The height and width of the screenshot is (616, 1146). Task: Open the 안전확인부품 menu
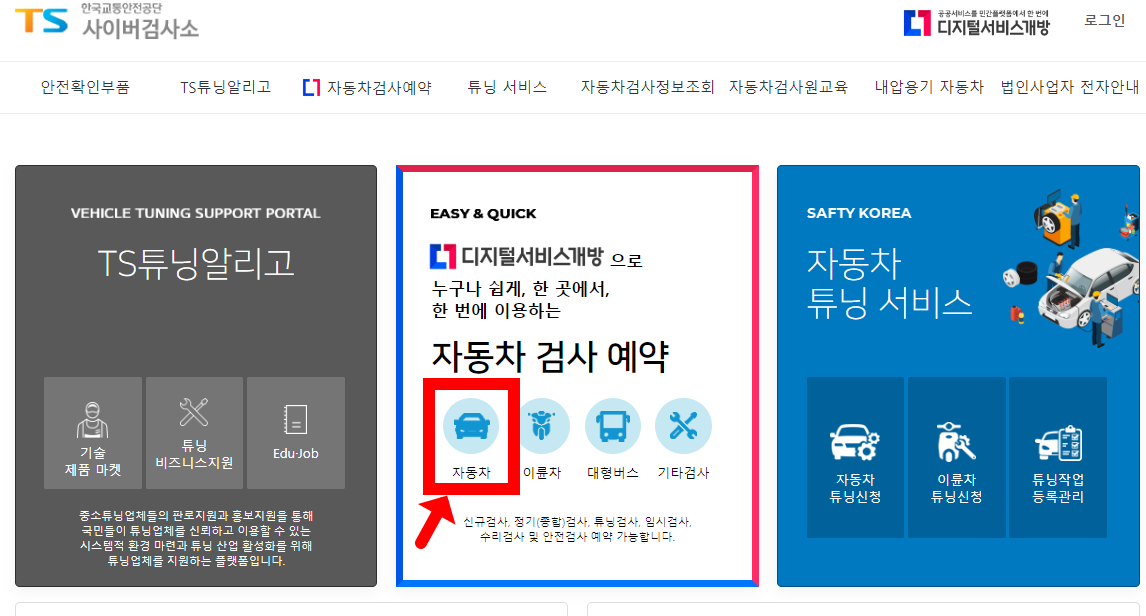click(x=85, y=88)
